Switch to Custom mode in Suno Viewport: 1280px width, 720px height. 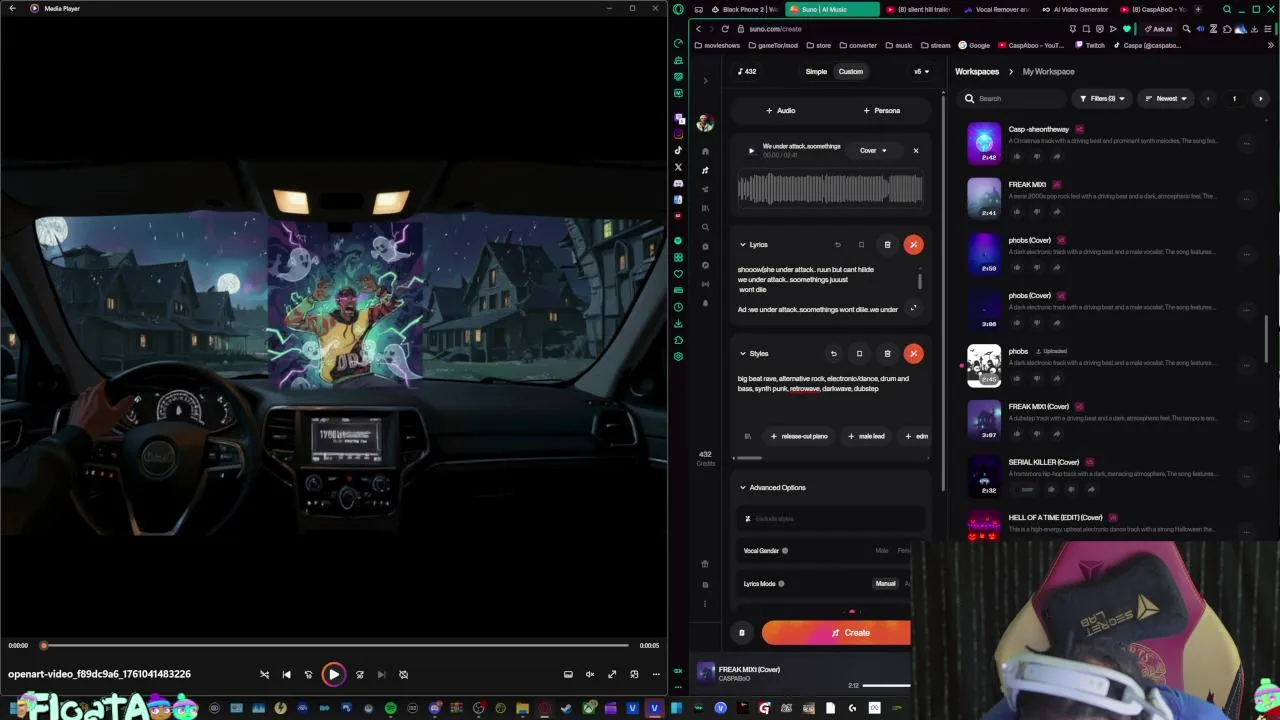coord(851,71)
